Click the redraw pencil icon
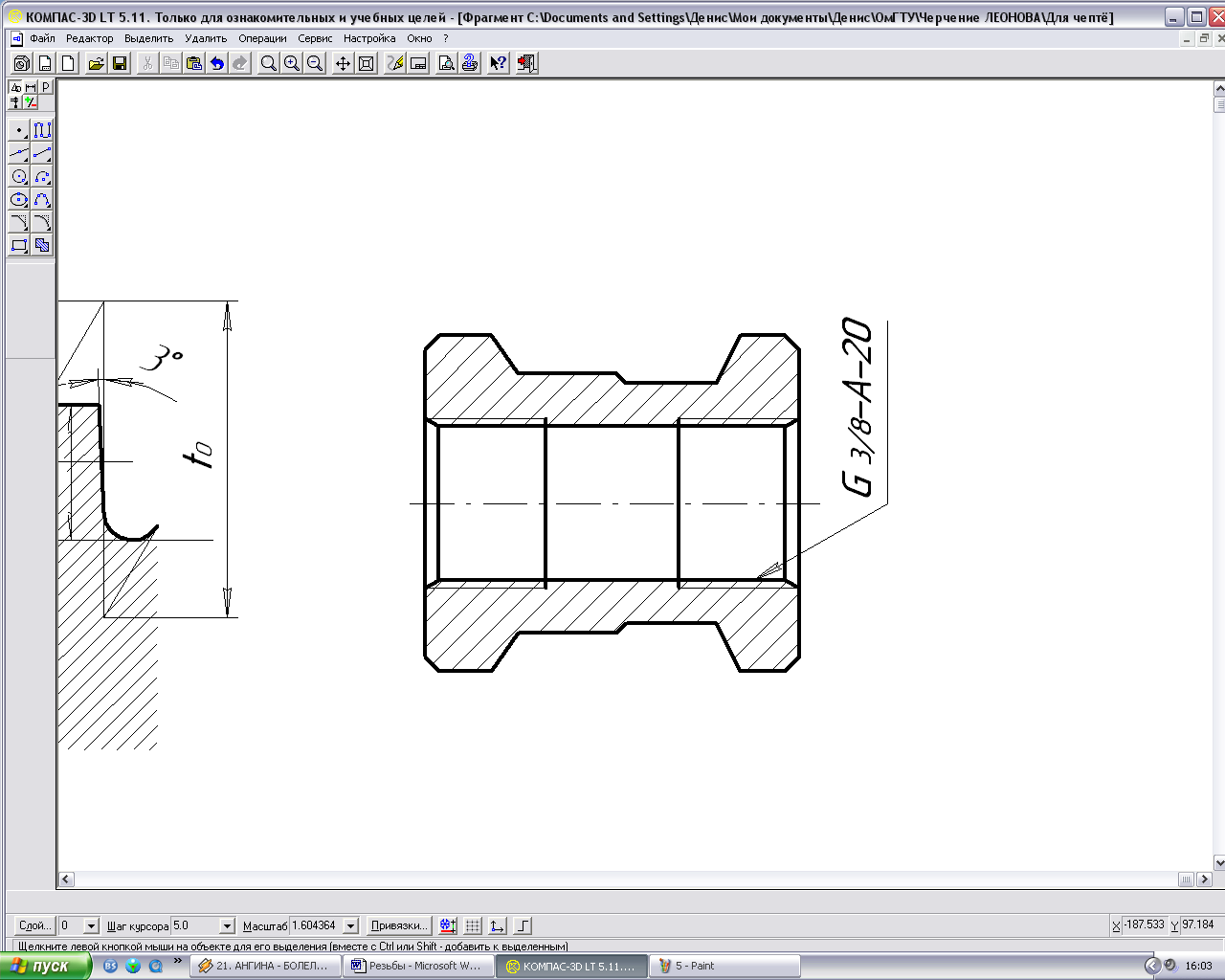 (x=395, y=63)
